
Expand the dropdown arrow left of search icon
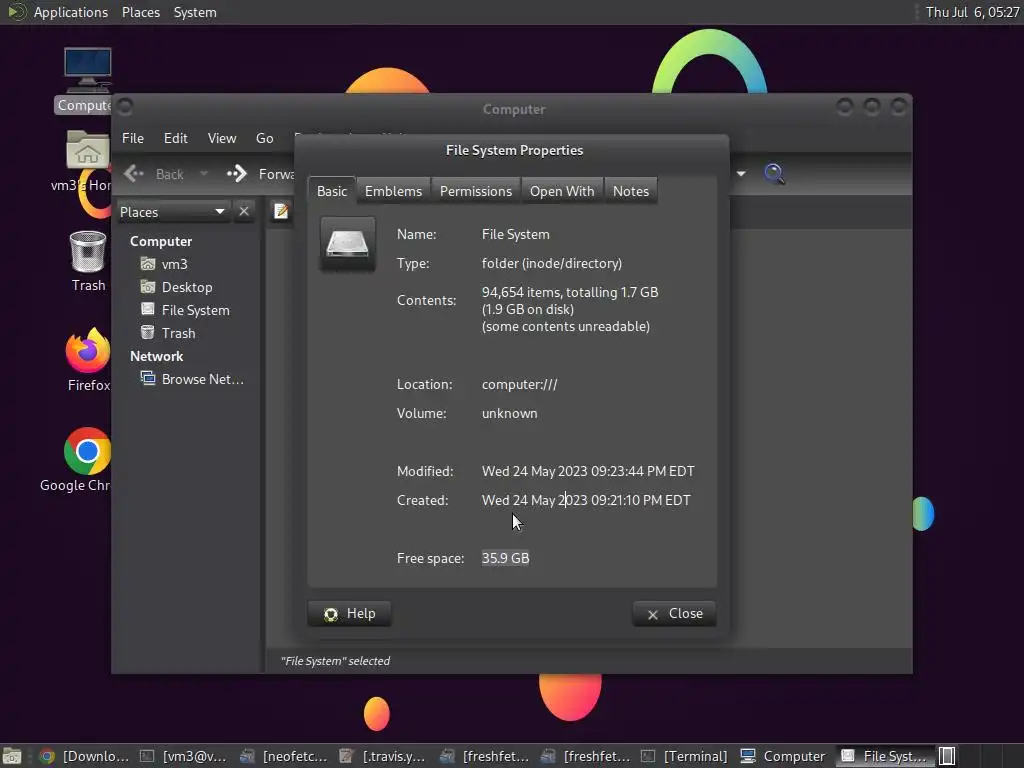click(x=741, y=174)
